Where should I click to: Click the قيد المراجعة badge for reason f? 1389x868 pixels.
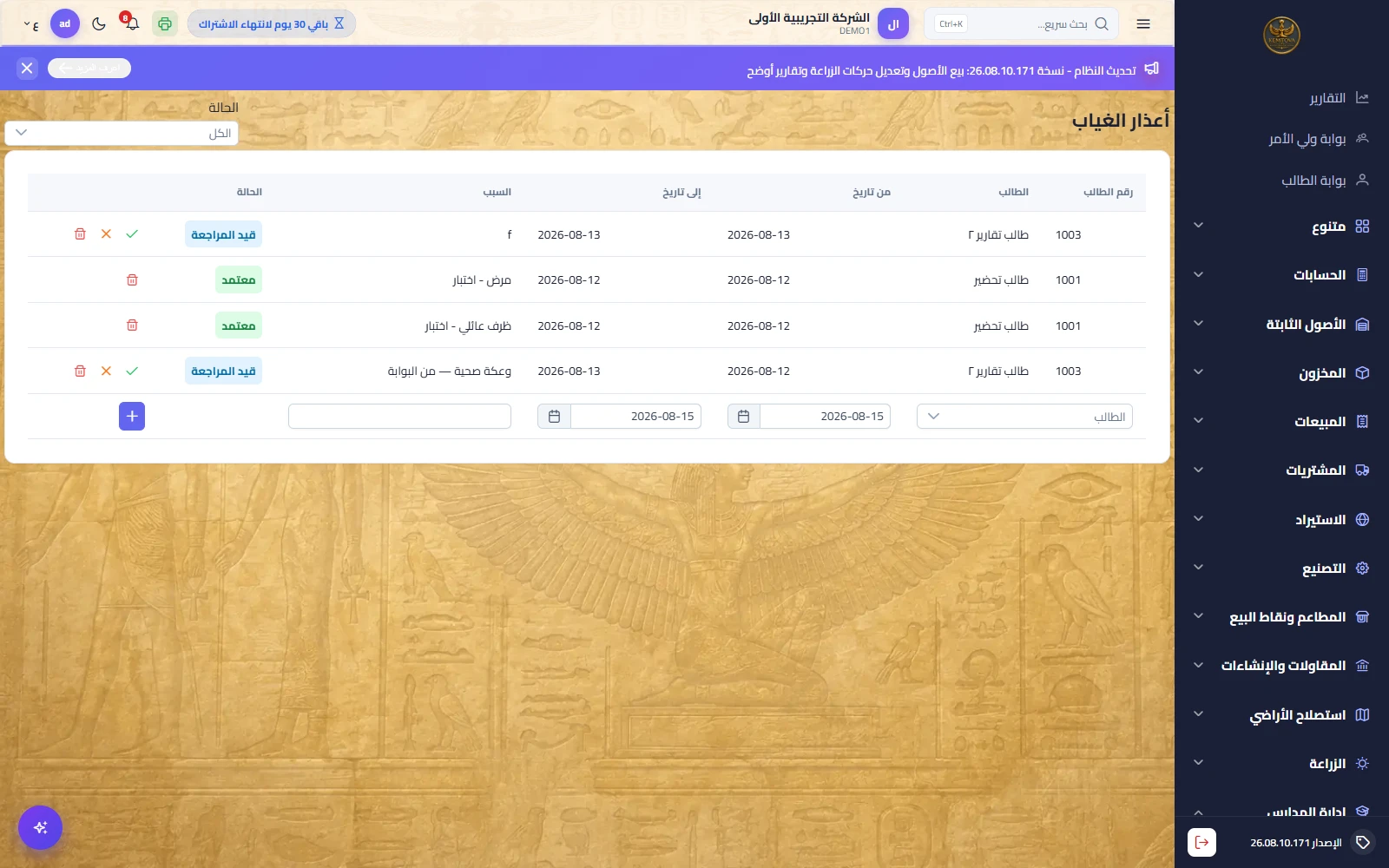[223, 234]
